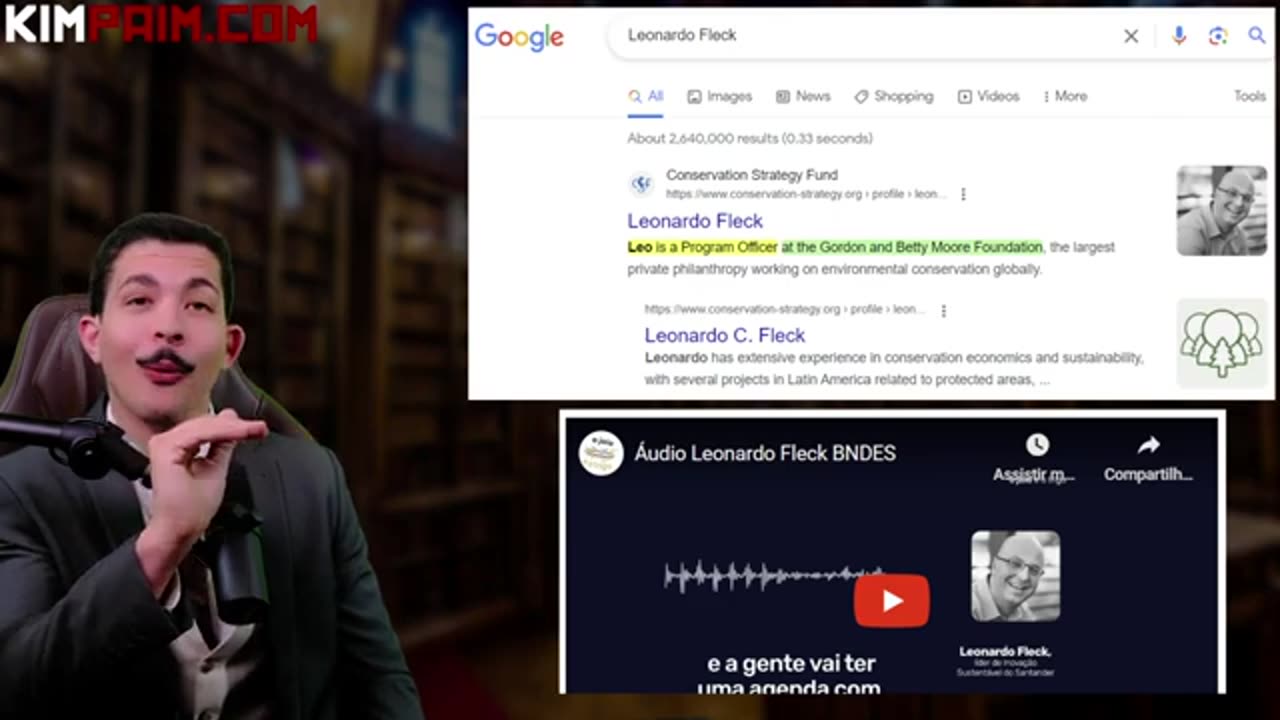Click the magnifier search button
1280x720 pixels.
click(1257, 36)
